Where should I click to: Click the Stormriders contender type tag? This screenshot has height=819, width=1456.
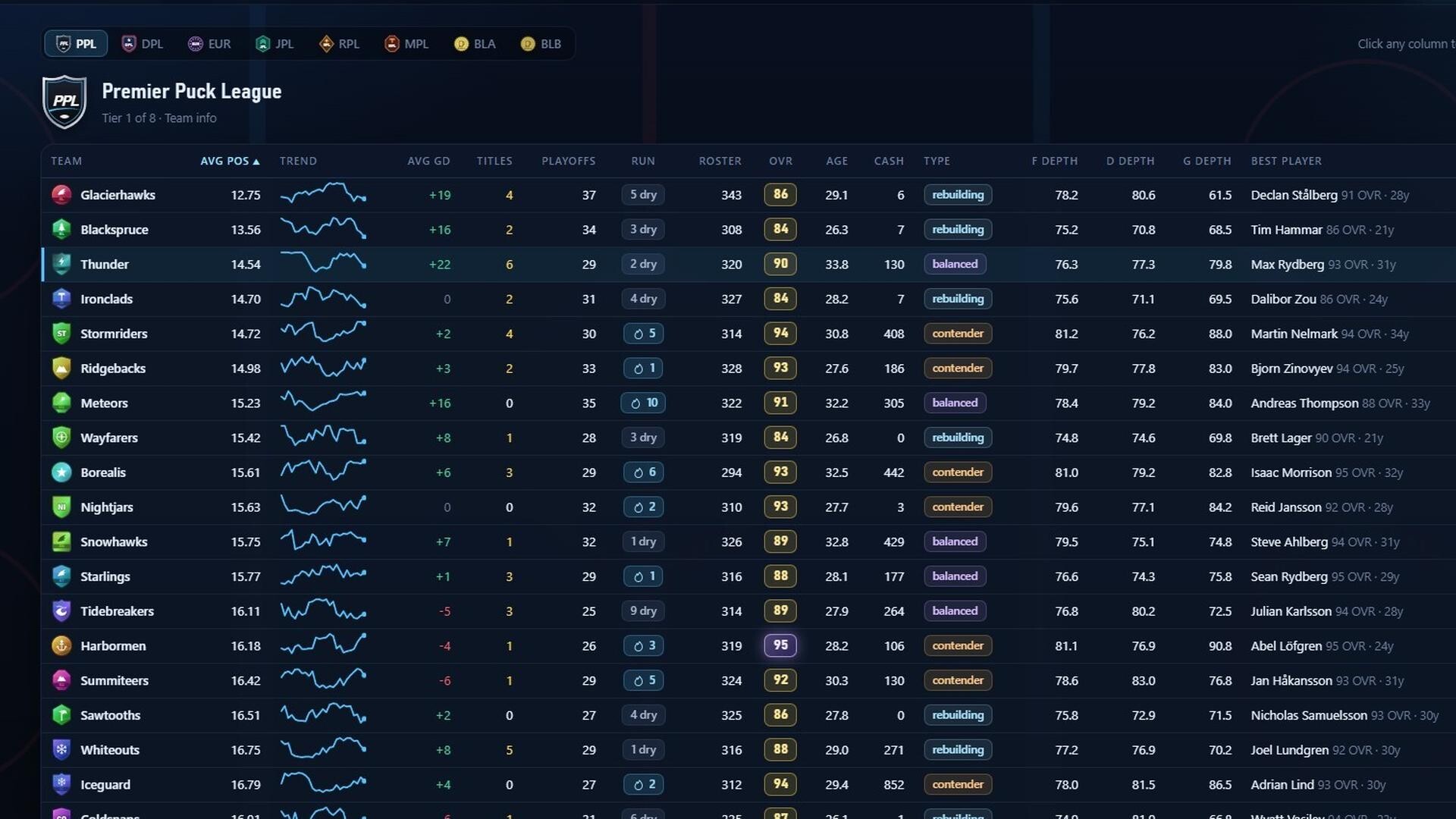pos(958,334)
